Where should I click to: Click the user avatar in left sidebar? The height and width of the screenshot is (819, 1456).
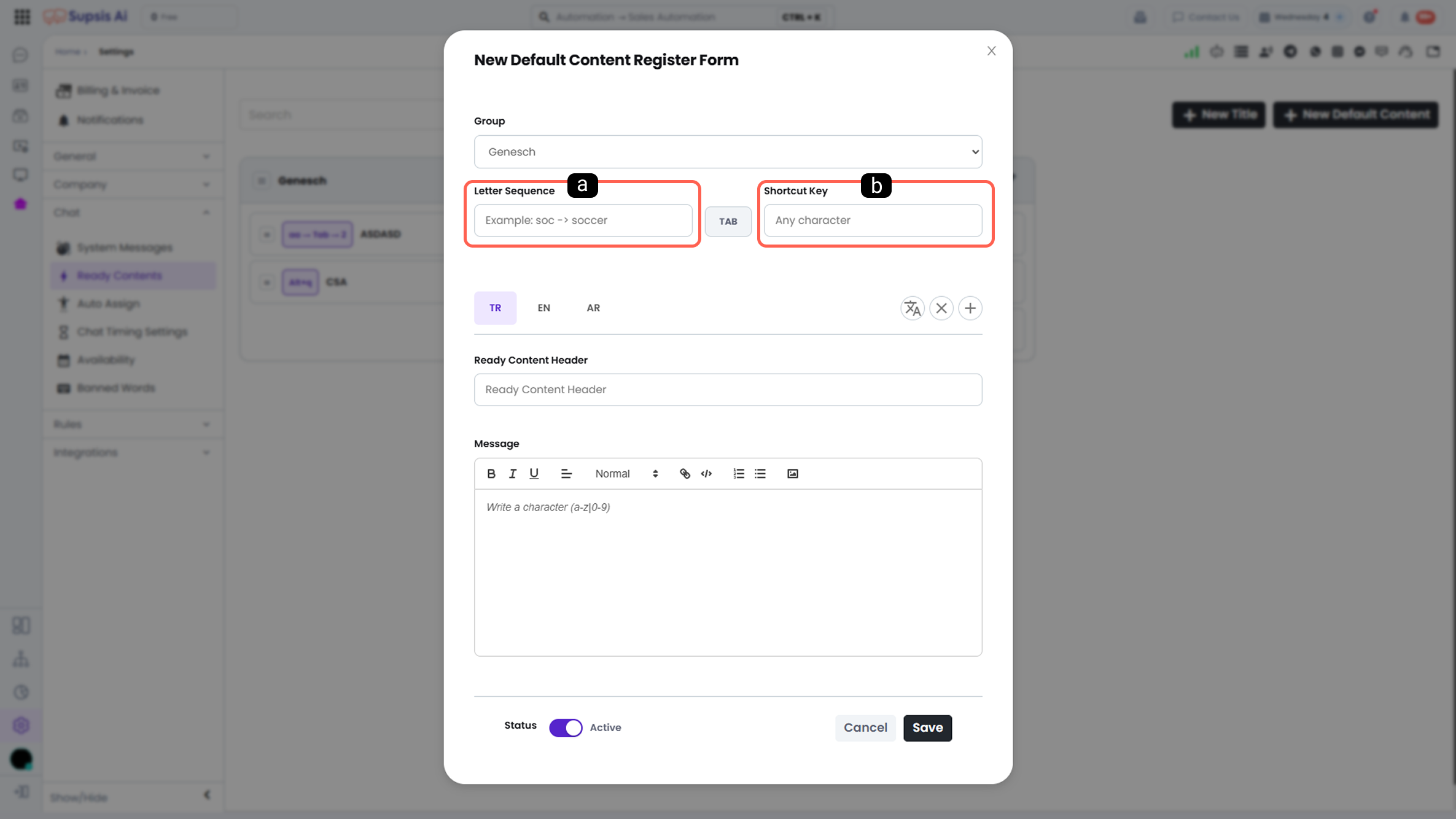tap(21, 759)
